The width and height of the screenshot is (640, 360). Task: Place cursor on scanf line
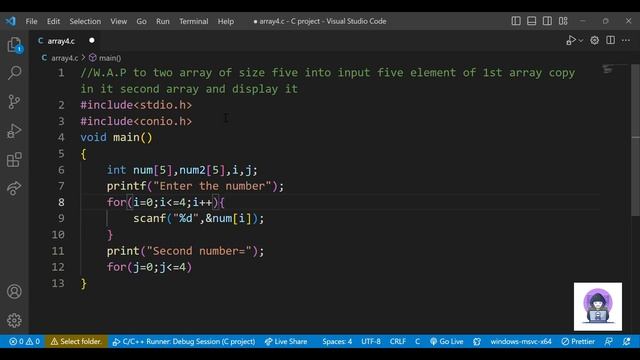(x=199, y=218)
